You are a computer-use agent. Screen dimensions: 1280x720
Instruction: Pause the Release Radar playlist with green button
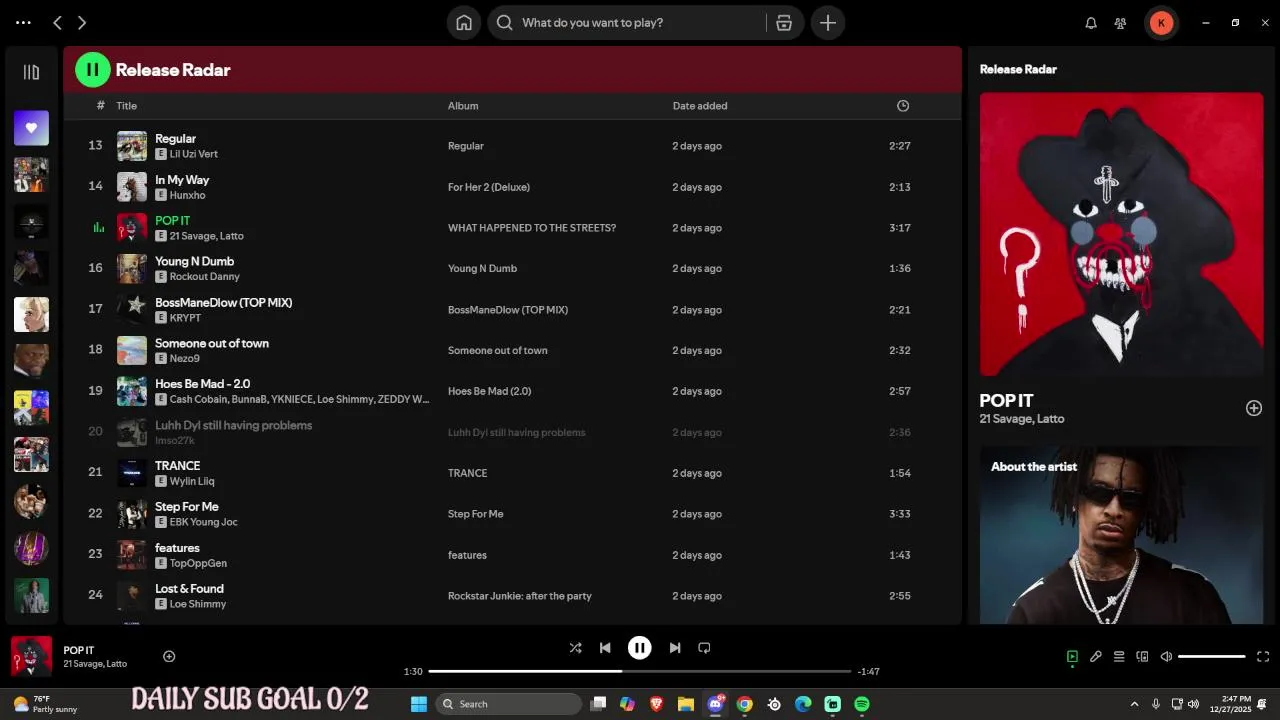(x=92, y=70)
